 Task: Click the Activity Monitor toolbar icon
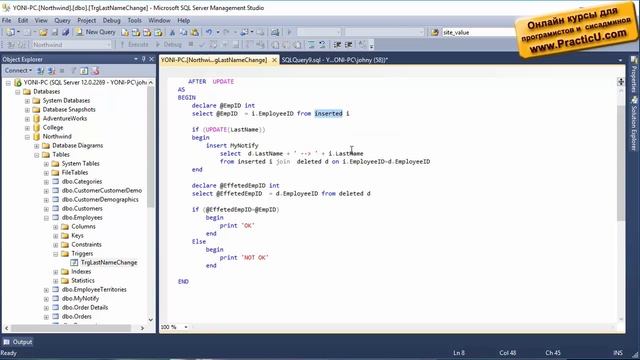point(275,32)
